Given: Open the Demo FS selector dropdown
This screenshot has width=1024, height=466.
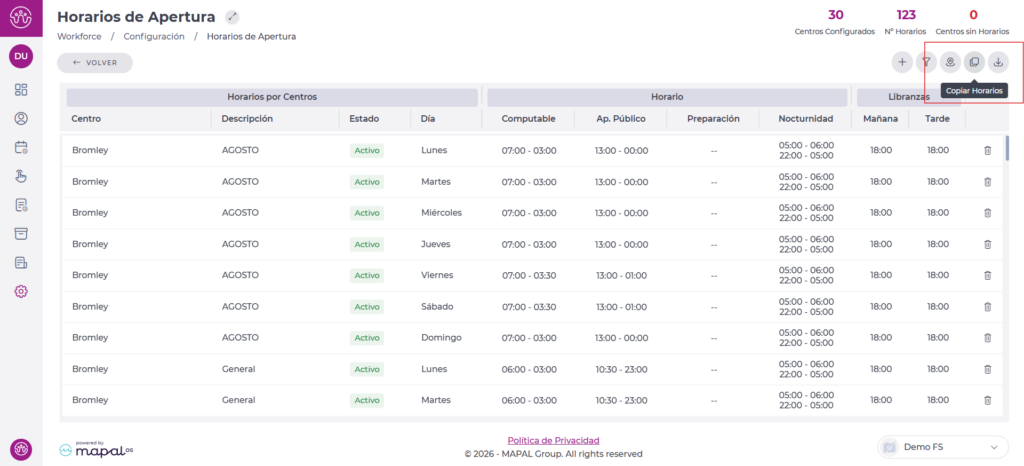Looking at the screenshot, I should pos(942,447).
